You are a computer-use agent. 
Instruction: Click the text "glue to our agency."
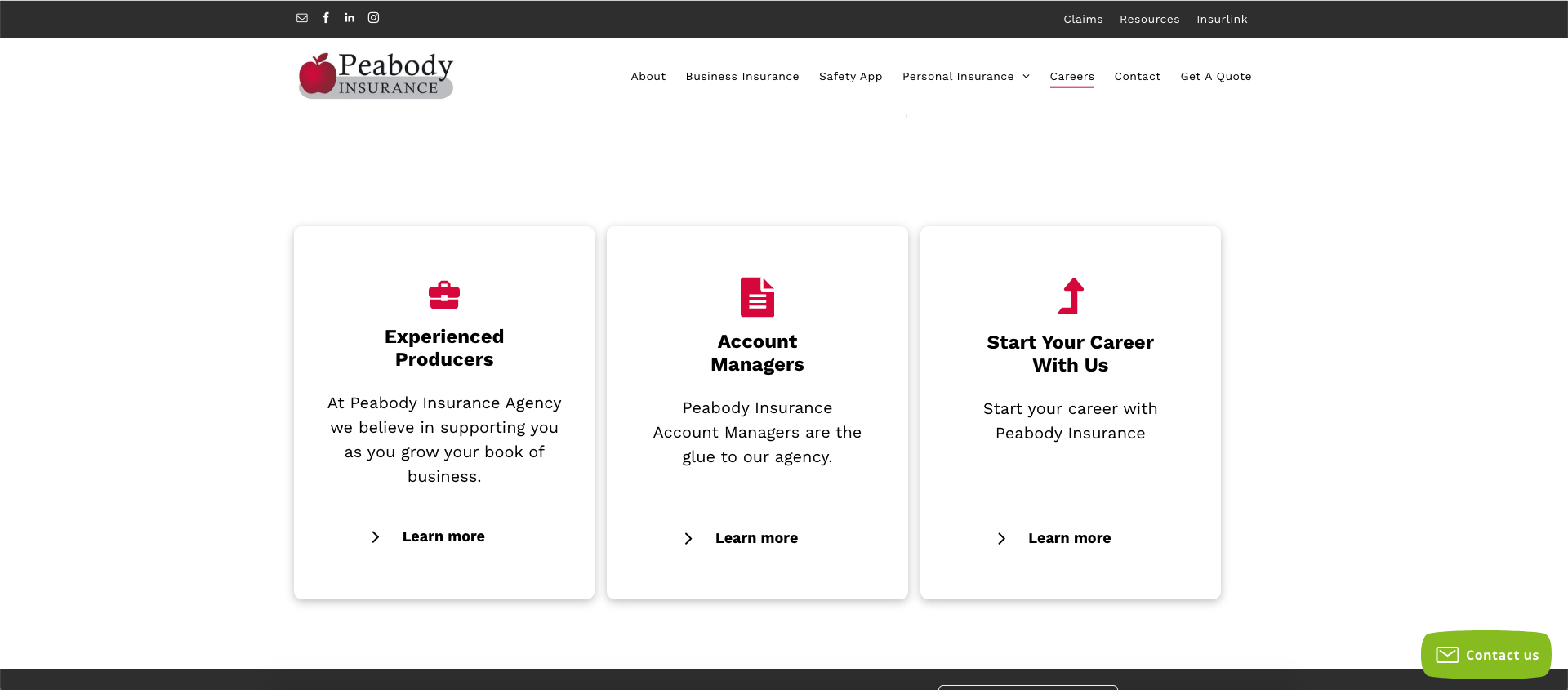(x=757, y=457)
